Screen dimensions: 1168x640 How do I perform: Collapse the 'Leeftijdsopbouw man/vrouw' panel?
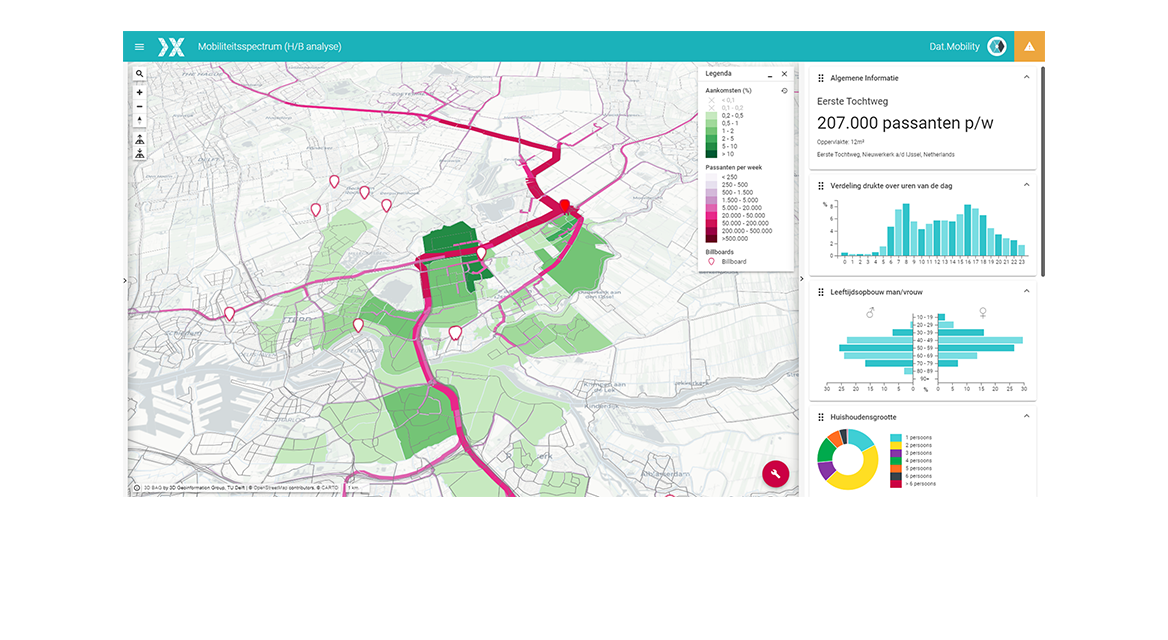point(1026,291)
